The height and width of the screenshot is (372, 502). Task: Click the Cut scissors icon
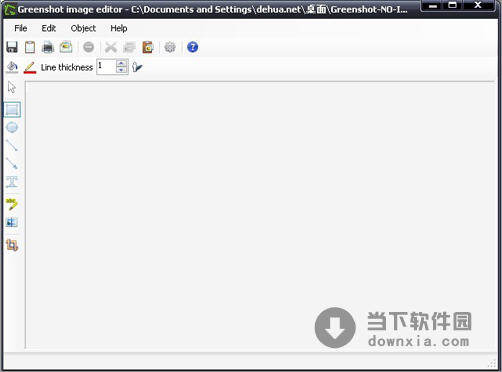click(111, 47)
